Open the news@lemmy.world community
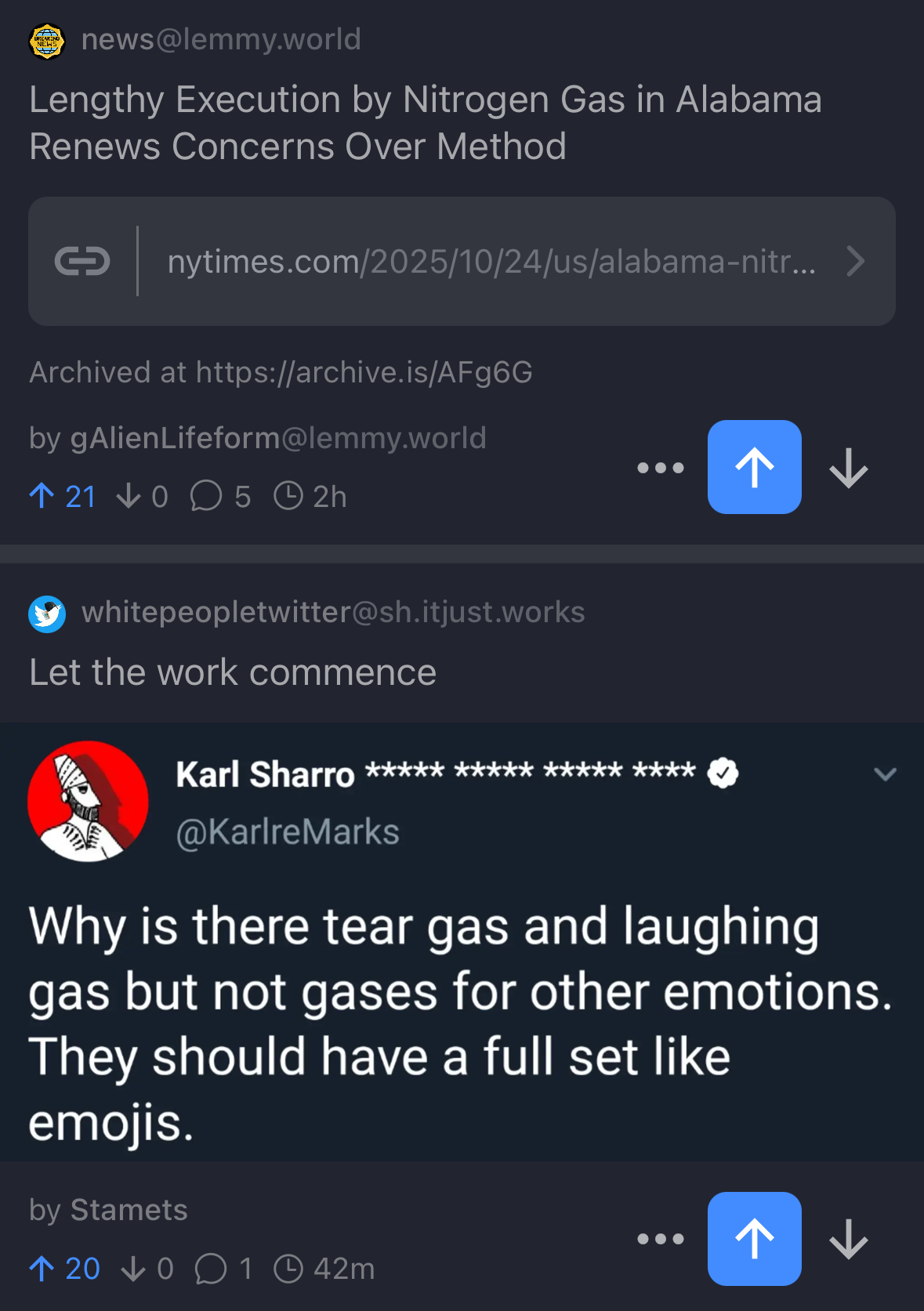924x1311 pixels. tap(221, 39)
